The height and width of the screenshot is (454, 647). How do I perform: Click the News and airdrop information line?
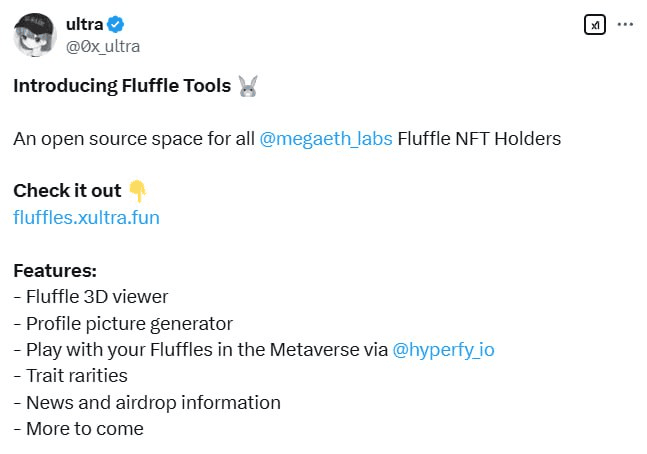[147, 403]
